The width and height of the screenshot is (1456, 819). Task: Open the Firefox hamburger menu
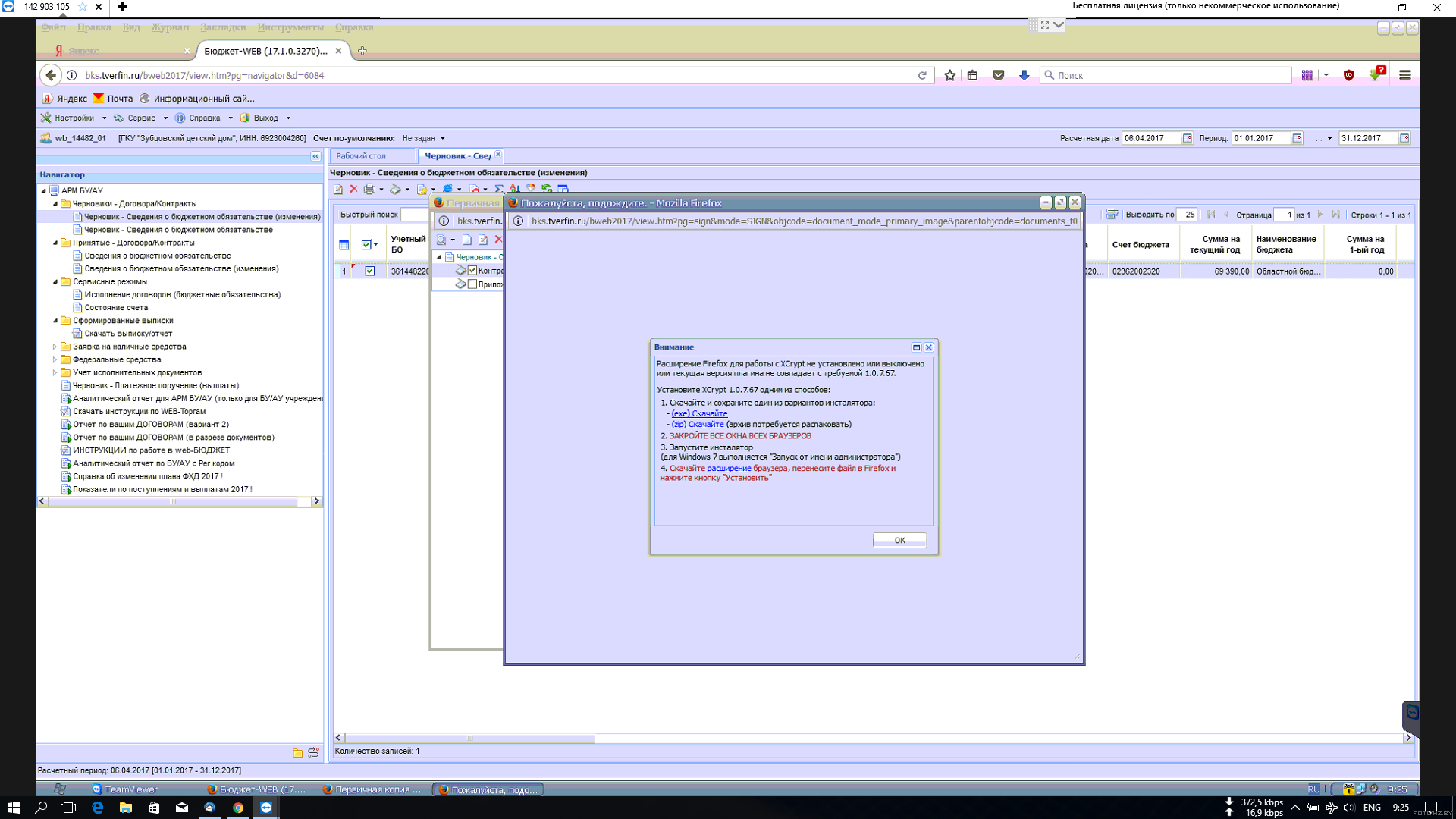[x=1404, y=75]
